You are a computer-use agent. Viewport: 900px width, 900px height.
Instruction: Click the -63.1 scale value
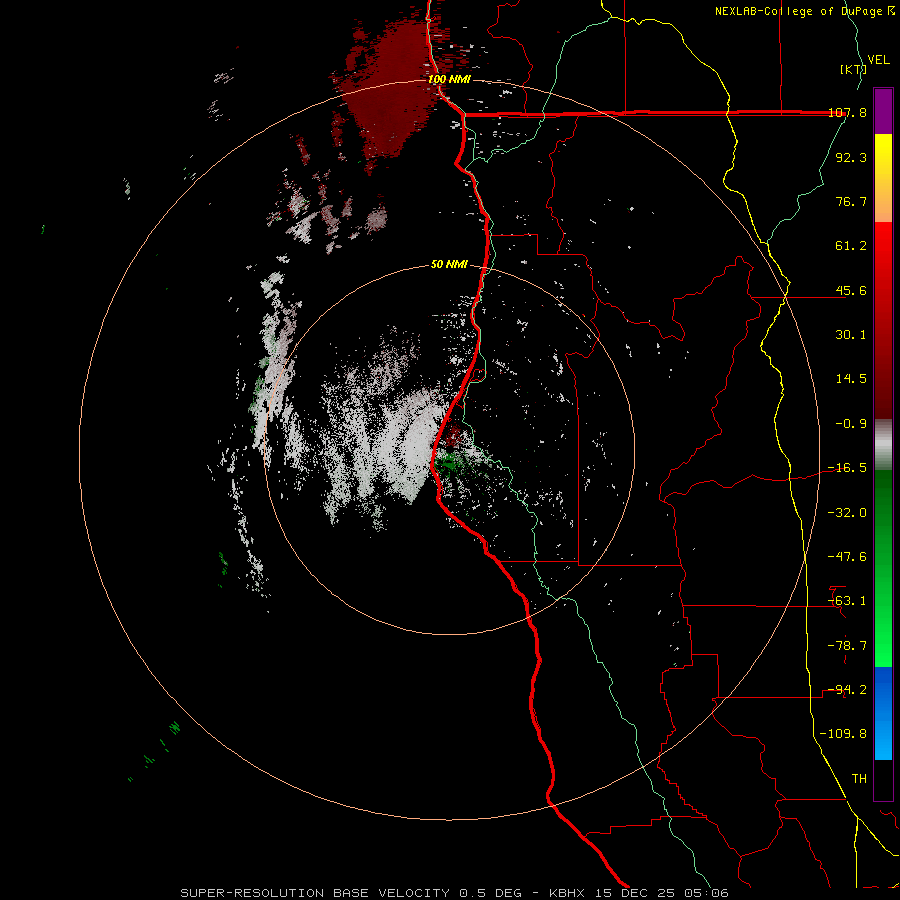[x=847, y=601]
